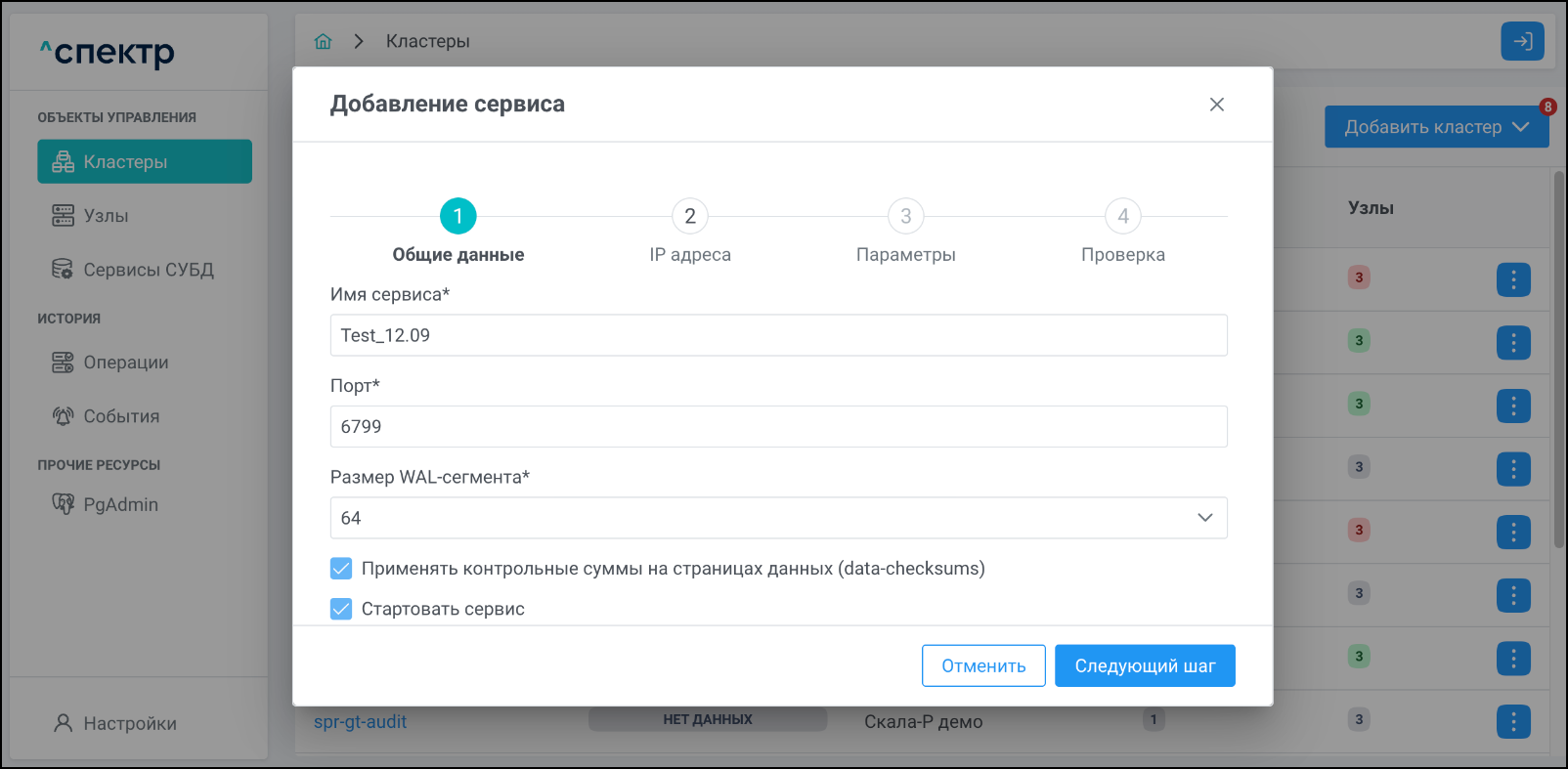The height and width of the screenshot is (770, 1568).
Task: Open the Узлы icon in sidebar
Action: tap(63, 216)
